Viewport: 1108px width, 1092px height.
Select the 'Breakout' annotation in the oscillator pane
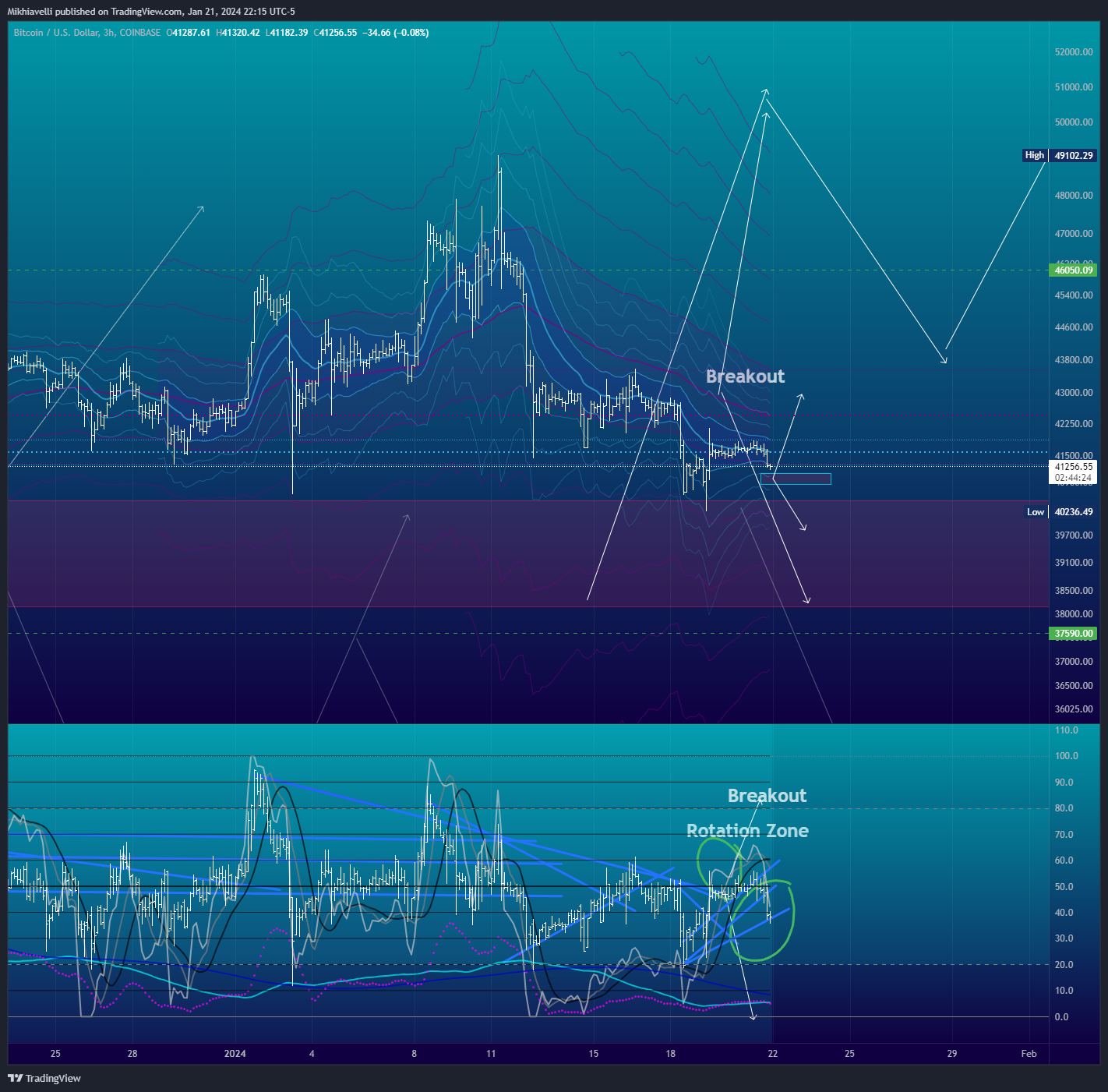(x=767, y=796)
